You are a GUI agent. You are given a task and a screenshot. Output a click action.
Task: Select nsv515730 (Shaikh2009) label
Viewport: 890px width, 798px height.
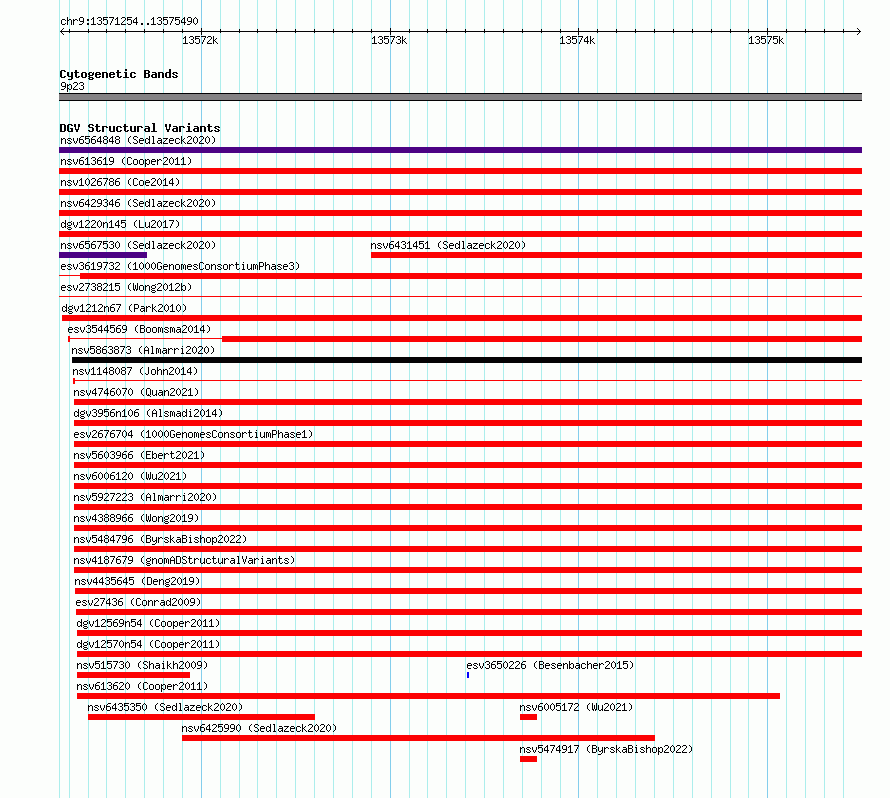pyautogui.click(x=142, y=665)
